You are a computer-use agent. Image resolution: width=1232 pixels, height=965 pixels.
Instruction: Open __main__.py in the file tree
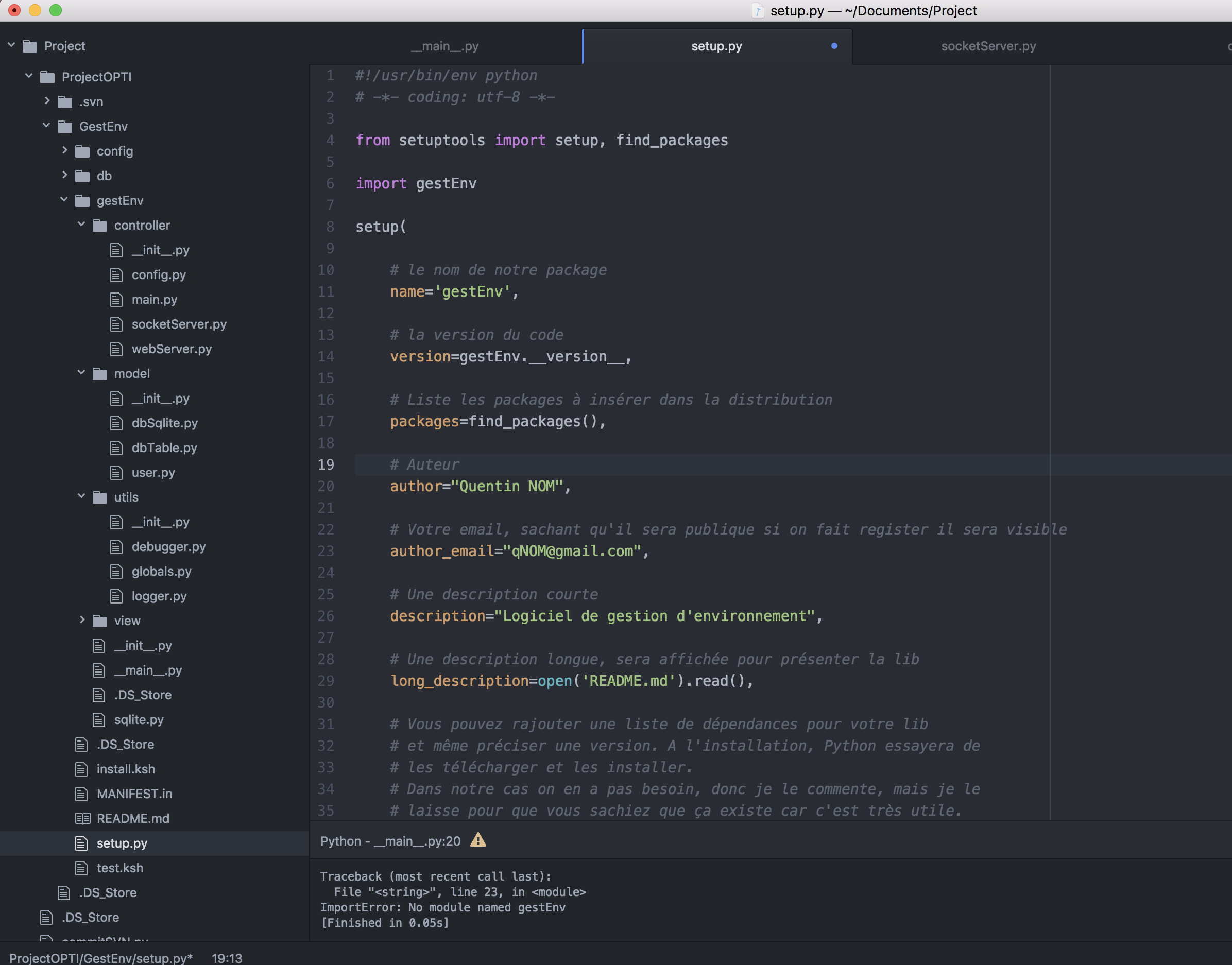(x=148, y=670)
